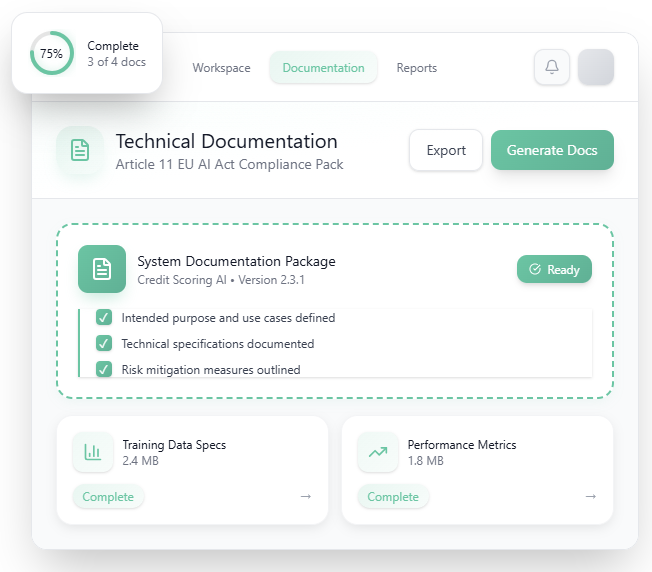This screenshot has height=572, width=652.
Task: Open Performance Metrics via arrow
Action: (591, 497)
